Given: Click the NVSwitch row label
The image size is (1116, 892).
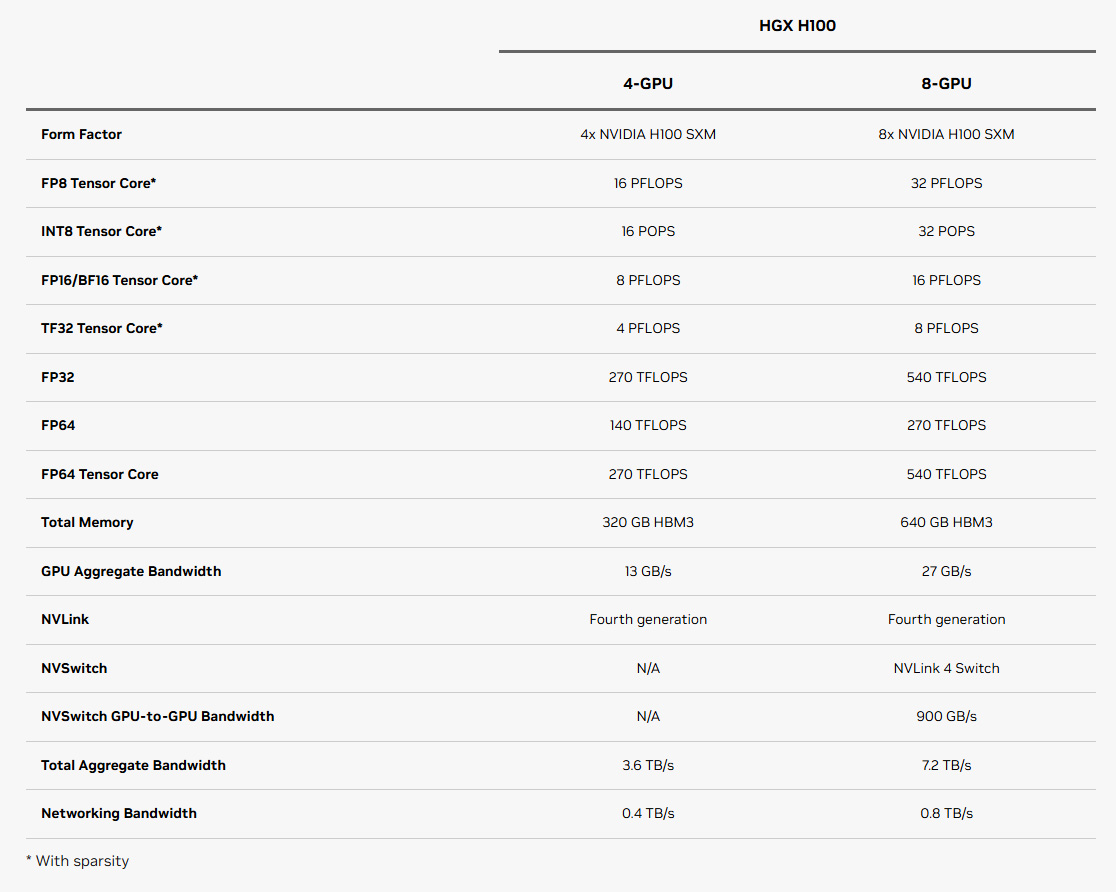Looking at the screenshot, I should pyautogui.click(x=74, y=668).
